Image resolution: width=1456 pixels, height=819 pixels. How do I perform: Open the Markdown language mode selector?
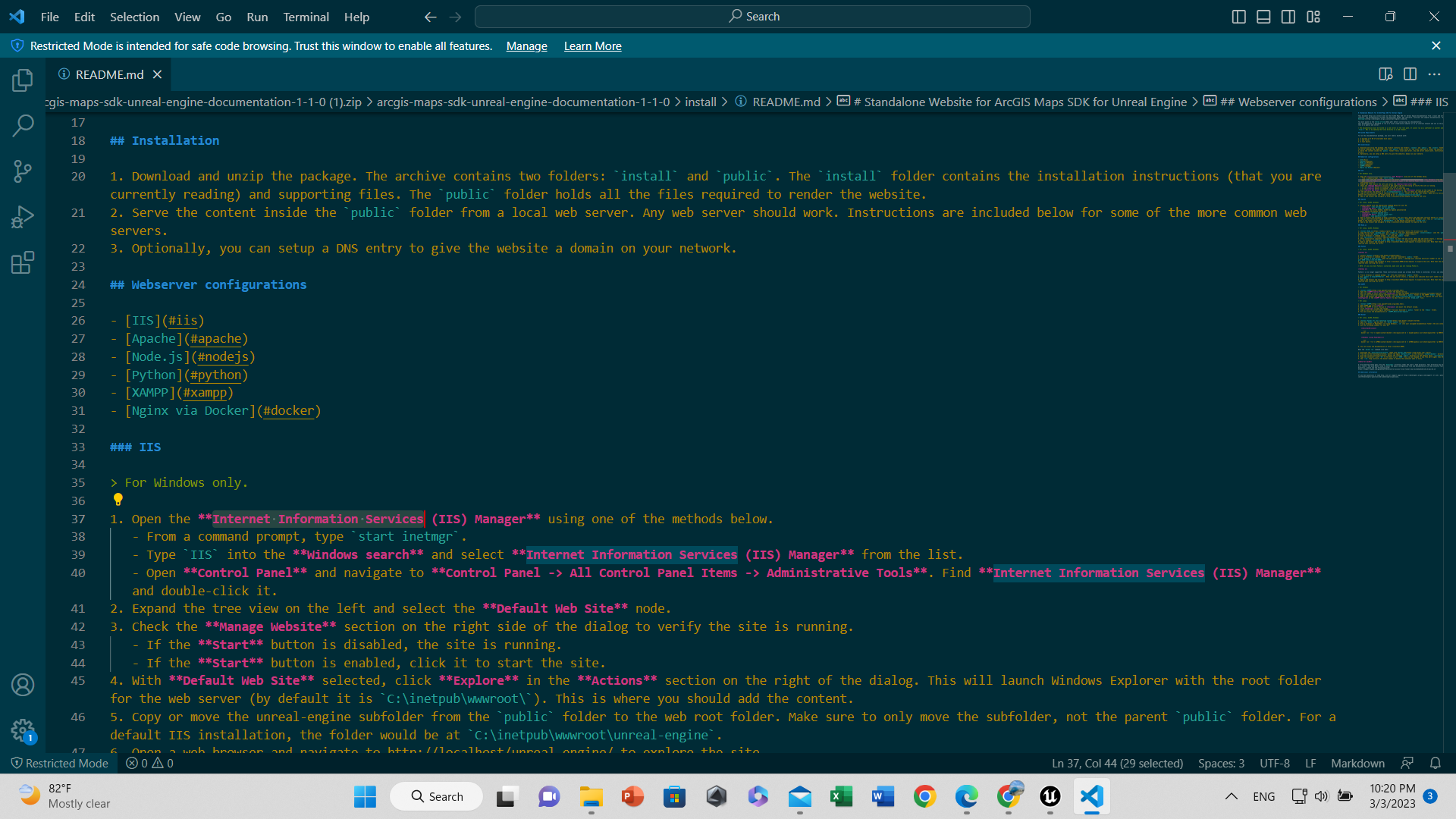(x=1357, y=764)
